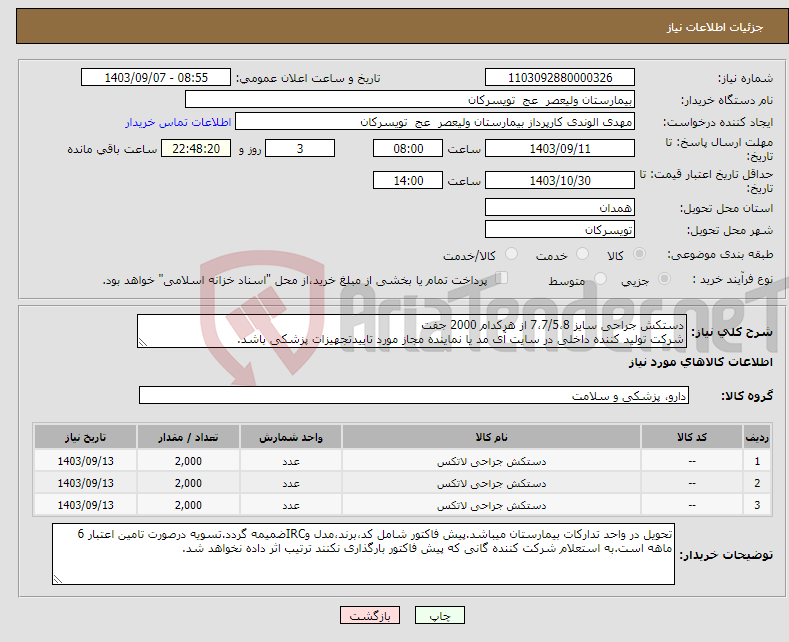Click the response deadline time 08:00
This screenshot has height=642, width=789.
coord(408,148)
